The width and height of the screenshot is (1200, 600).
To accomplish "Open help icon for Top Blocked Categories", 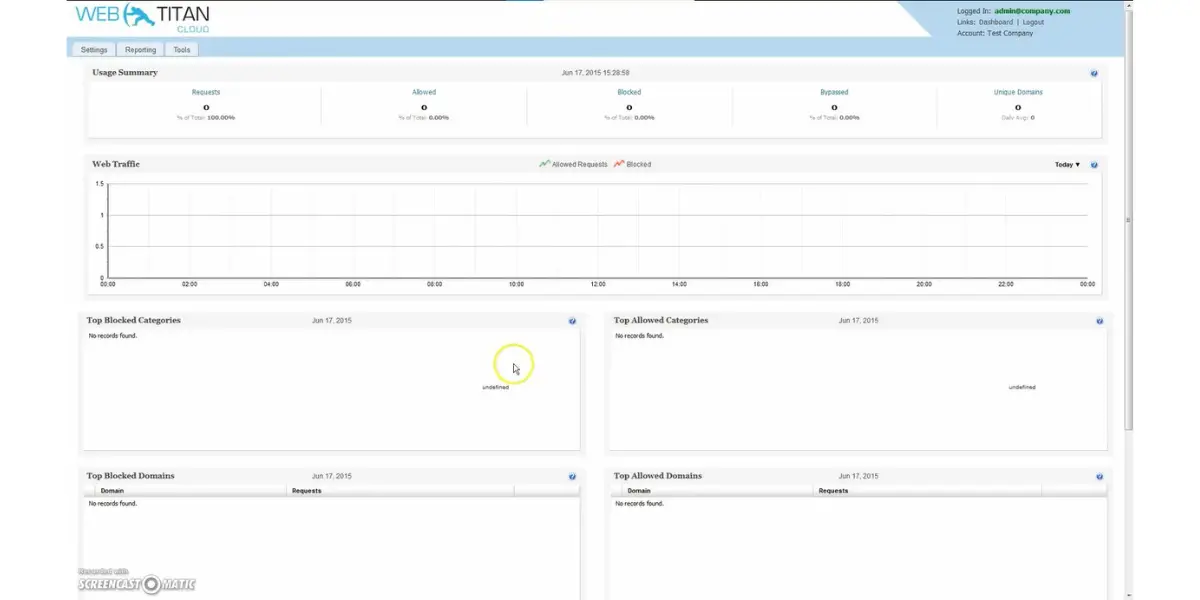I will click(572, 321).
